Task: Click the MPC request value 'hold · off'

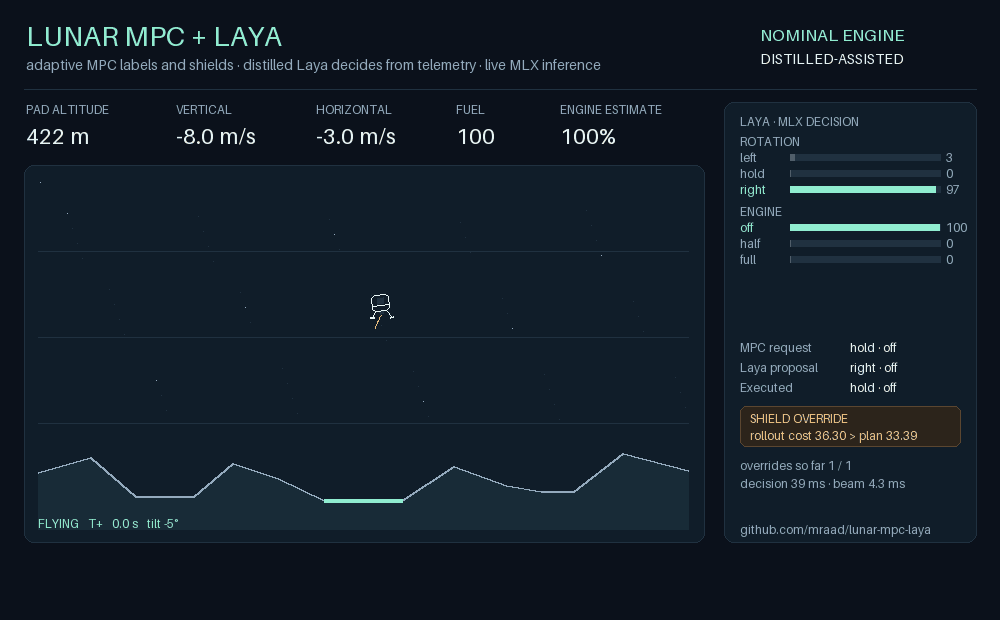Action: tap(873, 348)
